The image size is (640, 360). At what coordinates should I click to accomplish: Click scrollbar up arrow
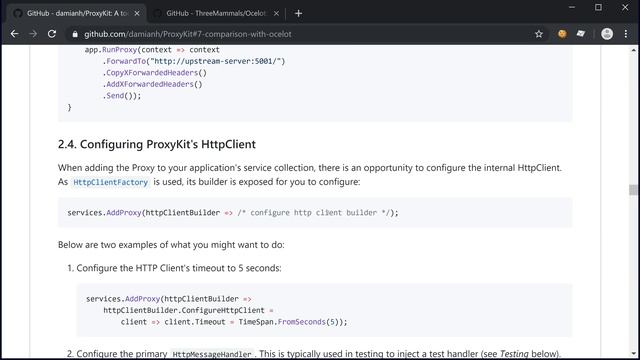(x=633, y=50)
